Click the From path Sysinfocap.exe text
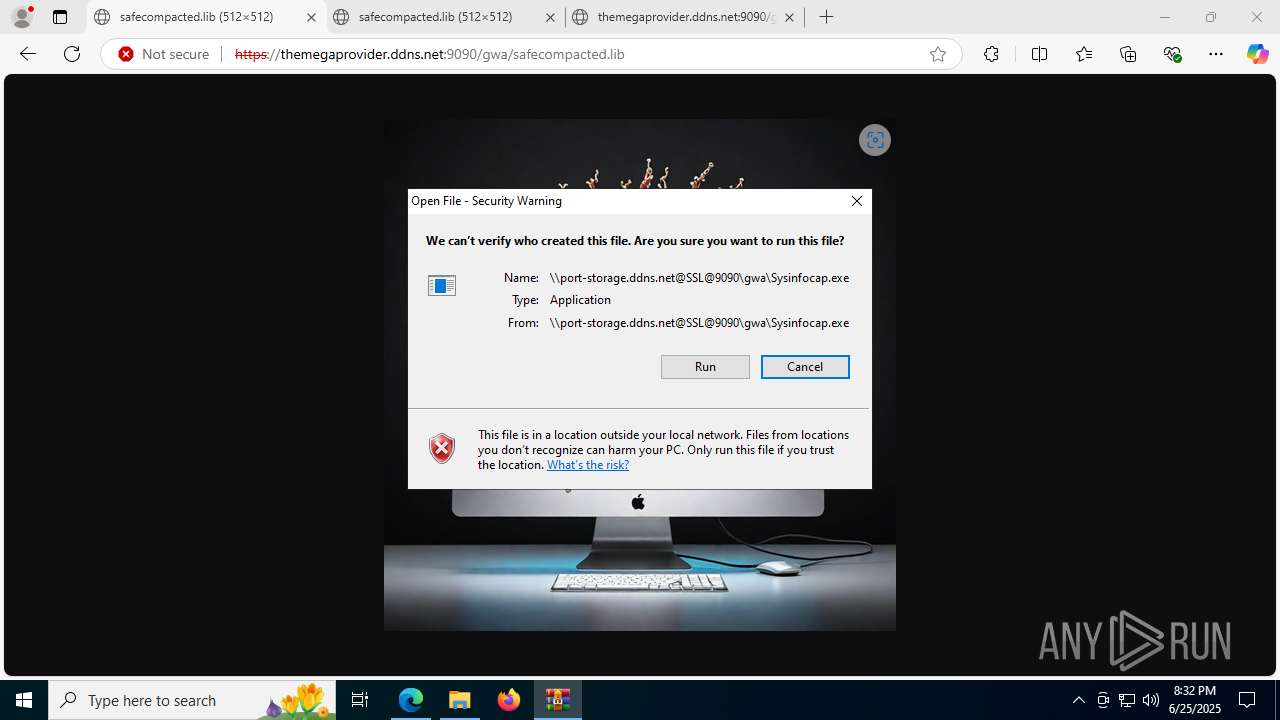Screen dimensions: 1280x720 699,323
